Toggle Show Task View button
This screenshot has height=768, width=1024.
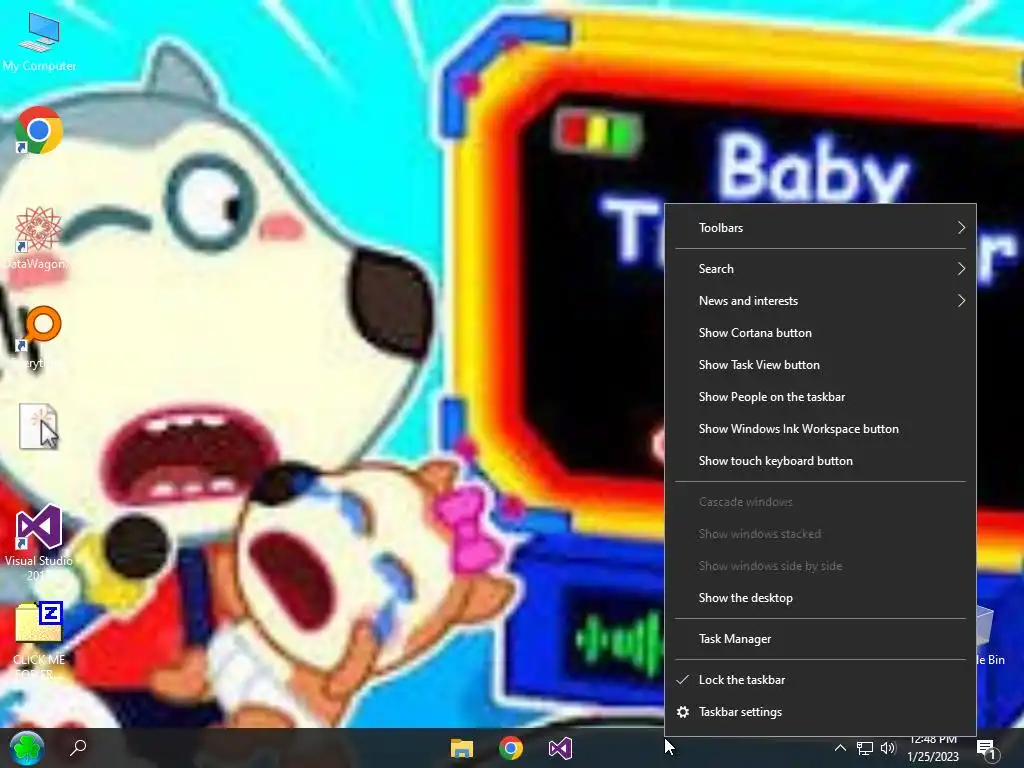[820, 365]
